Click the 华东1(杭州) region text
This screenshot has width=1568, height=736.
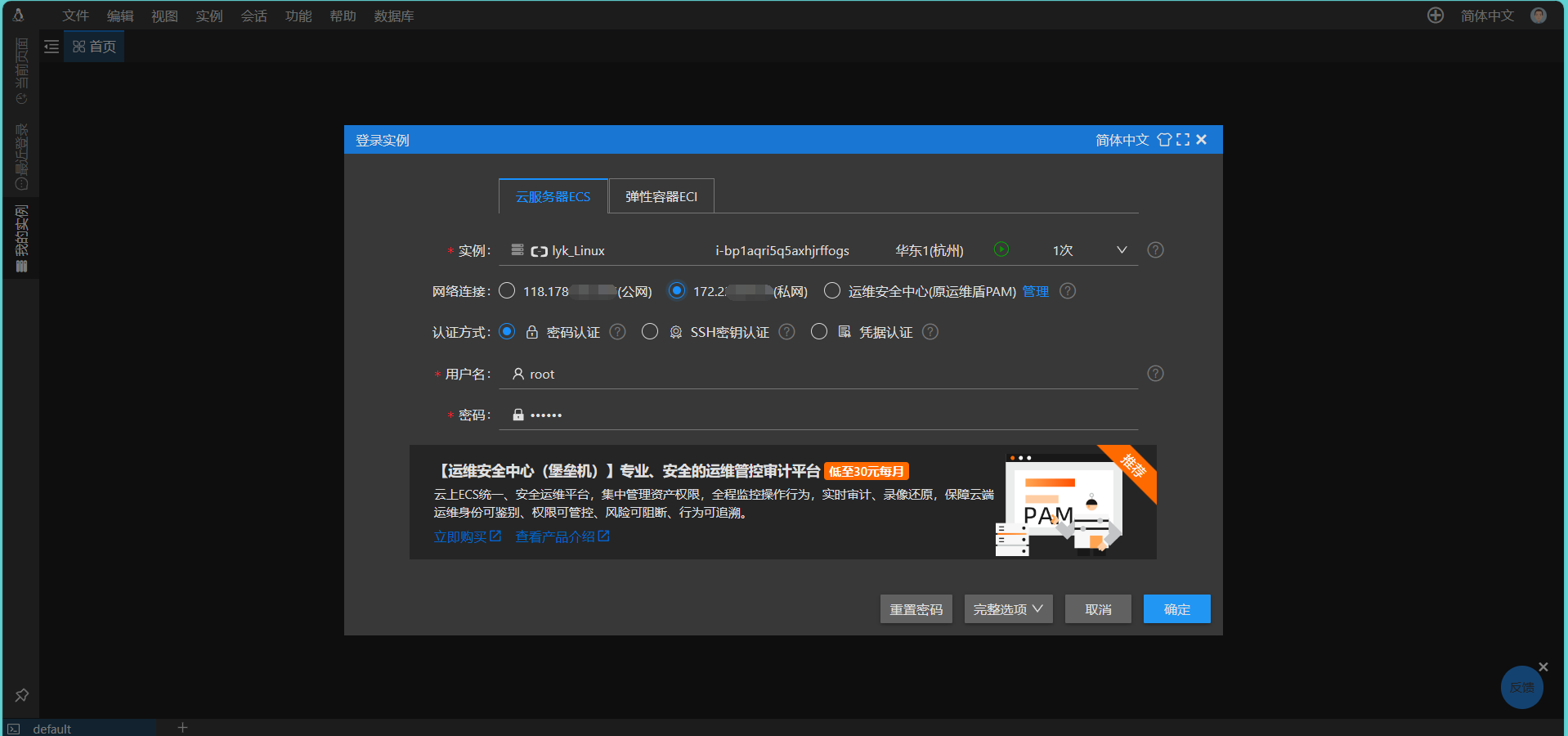pos(930,250)
